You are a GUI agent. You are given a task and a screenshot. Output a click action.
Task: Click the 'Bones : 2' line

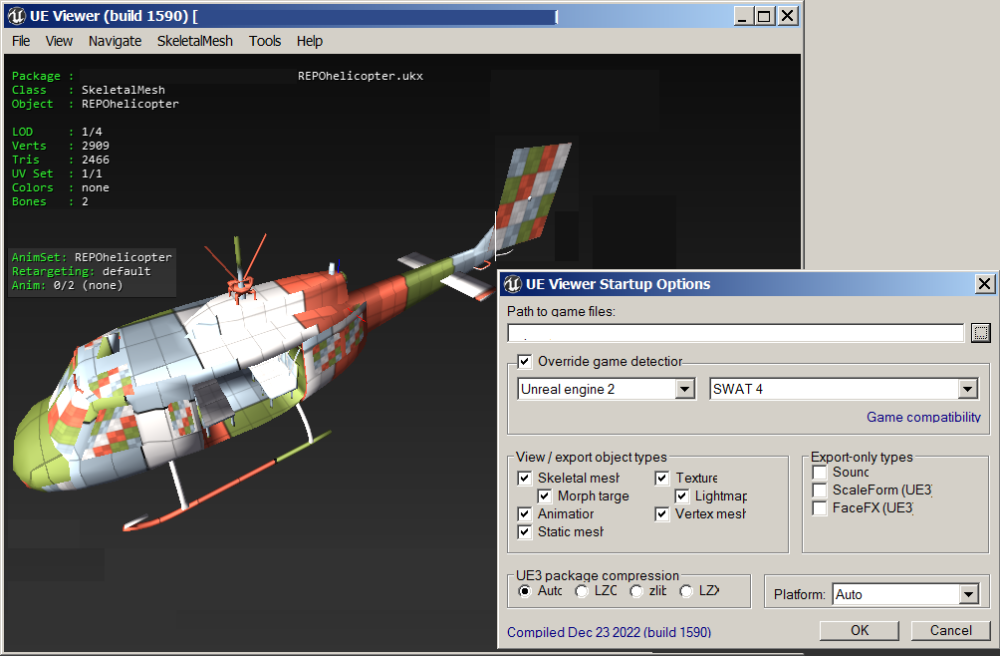click(50, 201)
